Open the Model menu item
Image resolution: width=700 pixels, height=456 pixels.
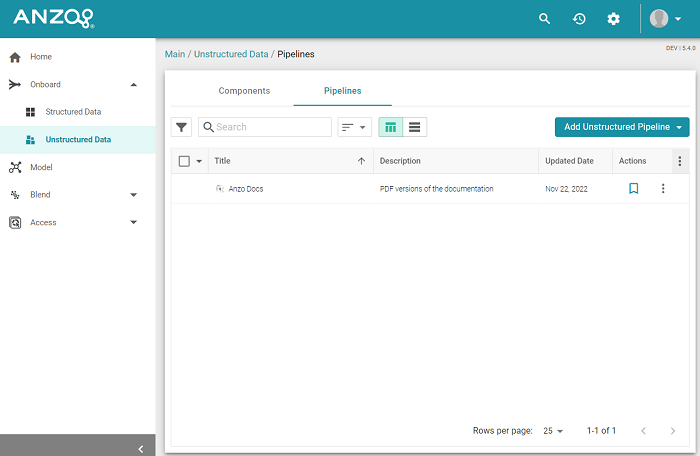point(41,167)
